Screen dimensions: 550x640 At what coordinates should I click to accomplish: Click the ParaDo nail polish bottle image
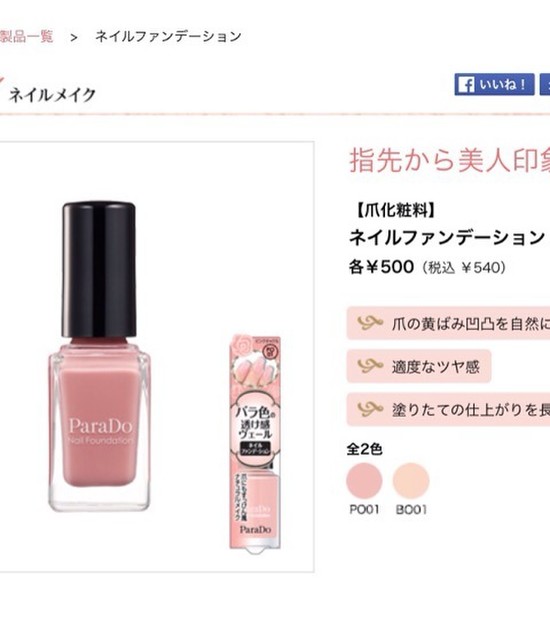pos(99,356)
